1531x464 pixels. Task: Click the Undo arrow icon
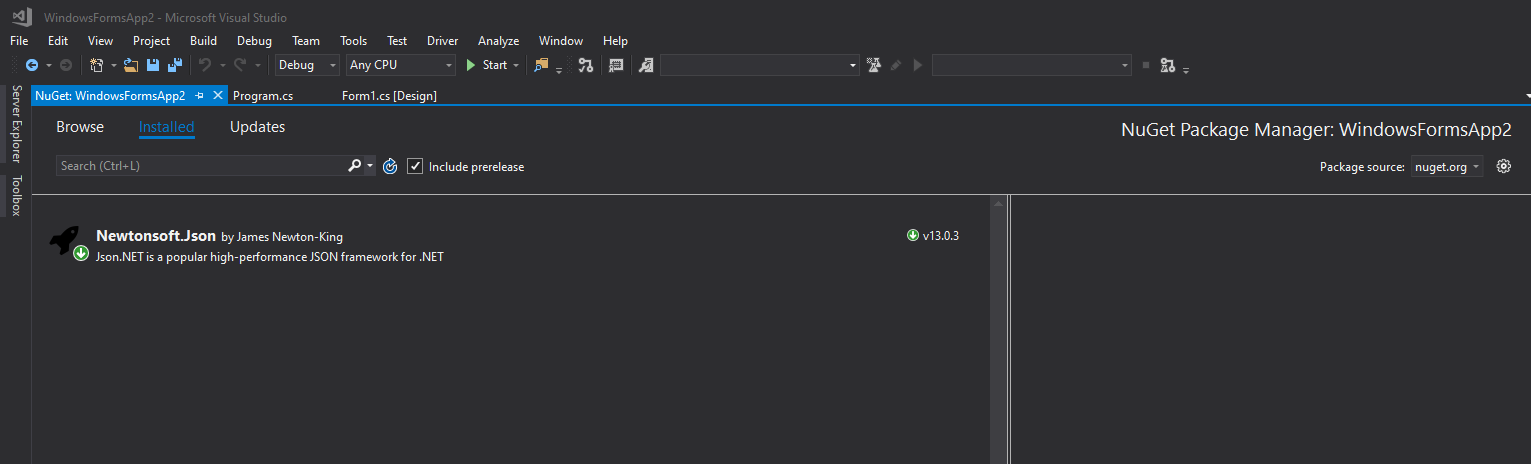[x=205, y=65]
